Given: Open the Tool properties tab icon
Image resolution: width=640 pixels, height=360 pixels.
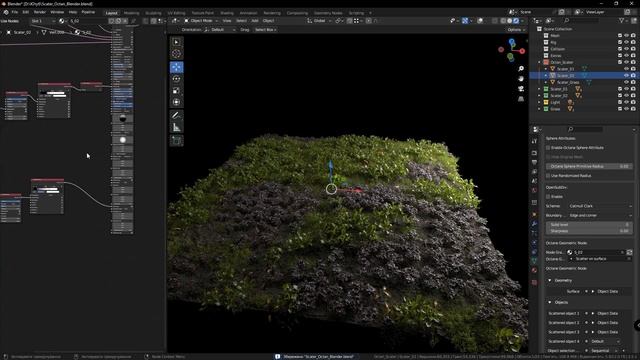Looking at the screenshot, I should tap(534, 141).
